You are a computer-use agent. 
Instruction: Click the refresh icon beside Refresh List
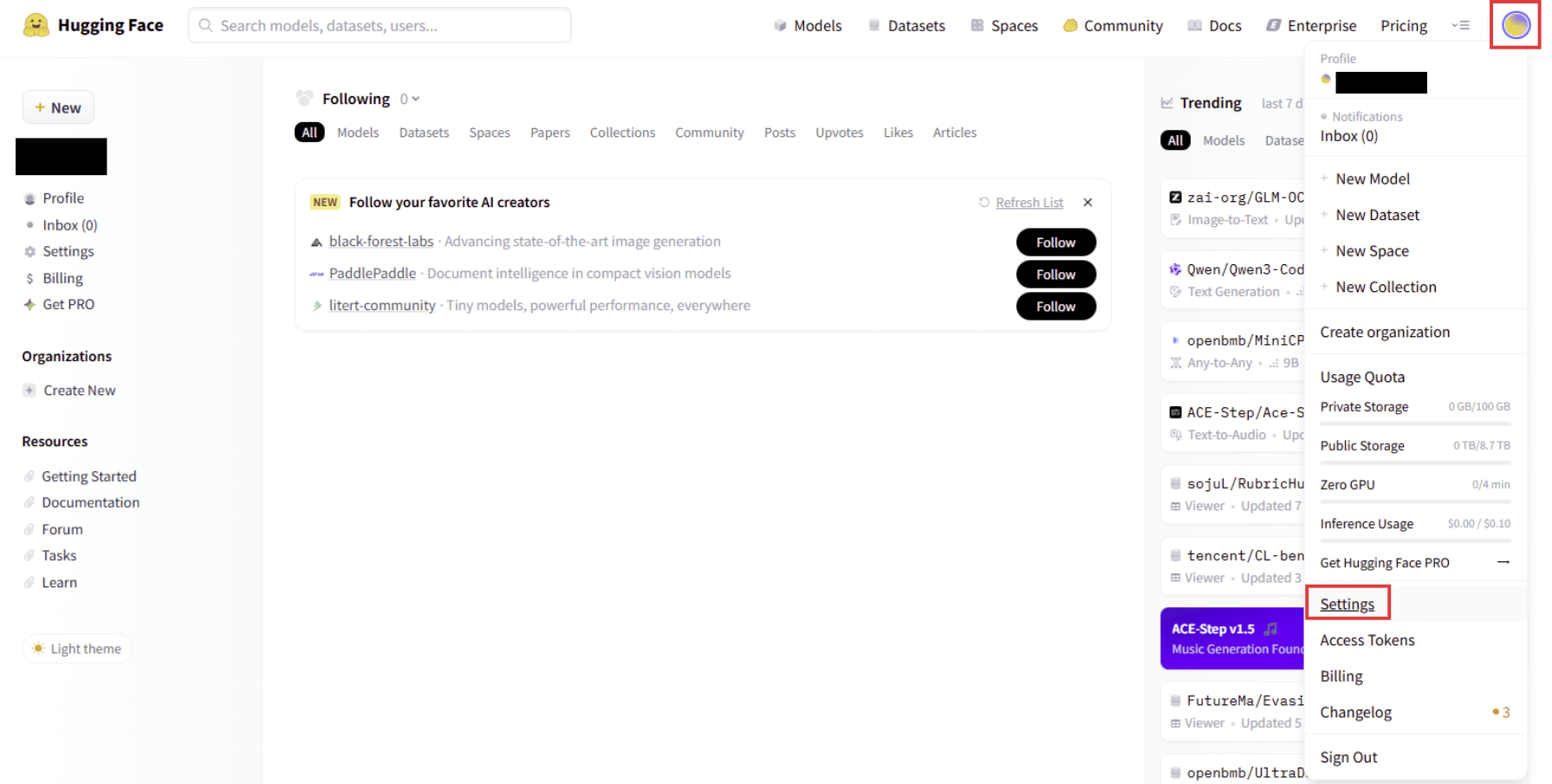984,202
